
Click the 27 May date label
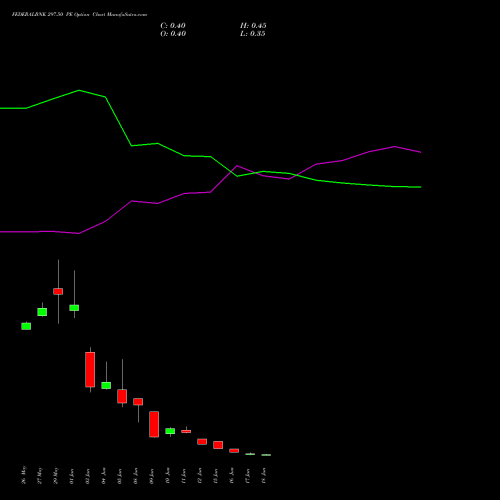(x=40, y=475)
